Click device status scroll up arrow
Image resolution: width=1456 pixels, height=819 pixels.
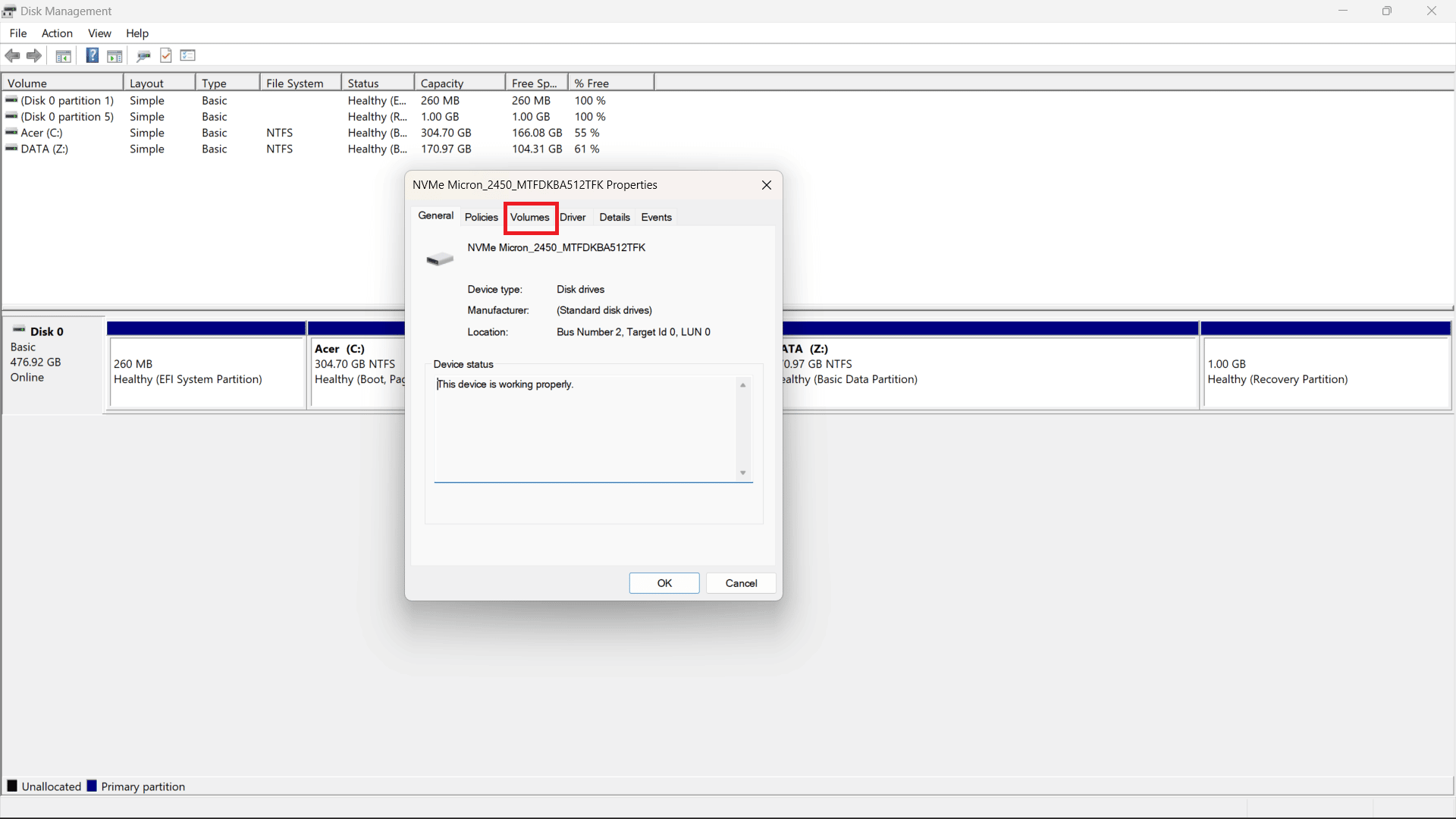coord(743,385)
